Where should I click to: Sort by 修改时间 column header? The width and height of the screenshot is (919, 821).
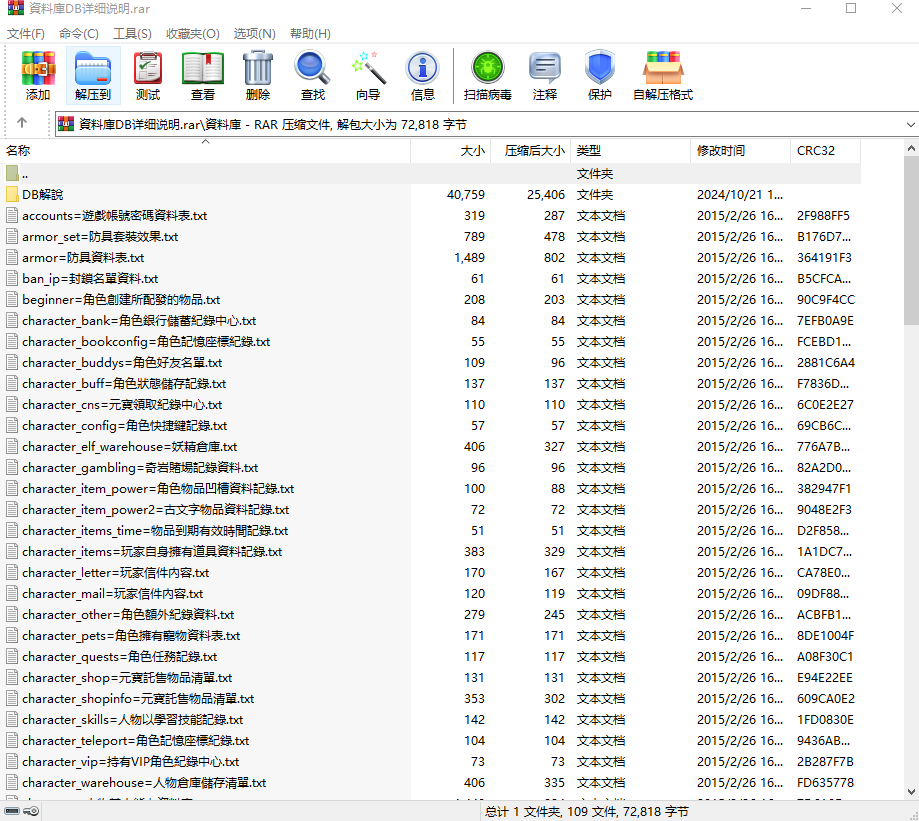[740, 151]
